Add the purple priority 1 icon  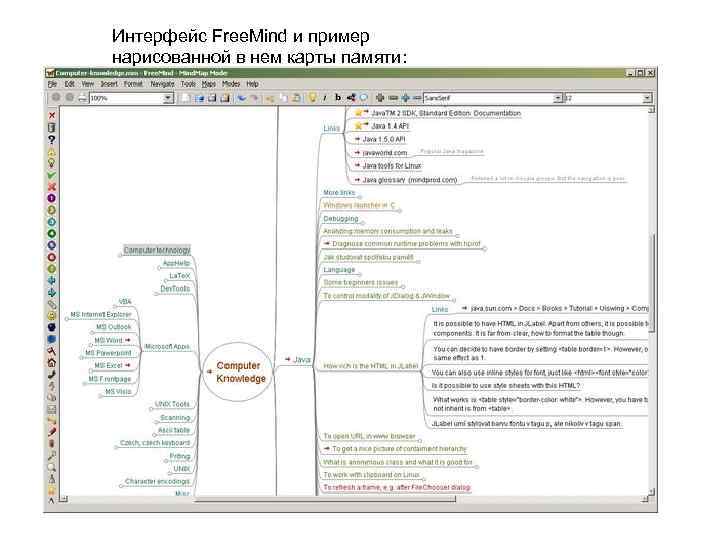point(51,198)
